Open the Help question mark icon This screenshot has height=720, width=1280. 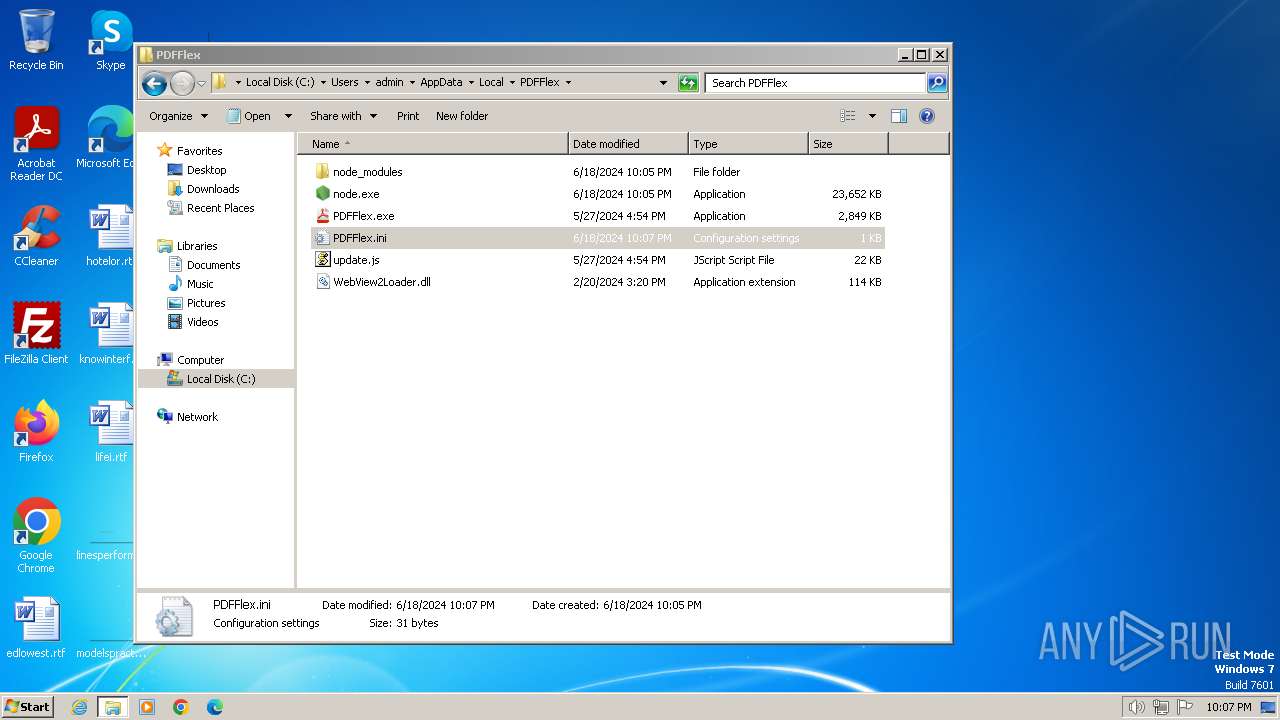(927, 116)
